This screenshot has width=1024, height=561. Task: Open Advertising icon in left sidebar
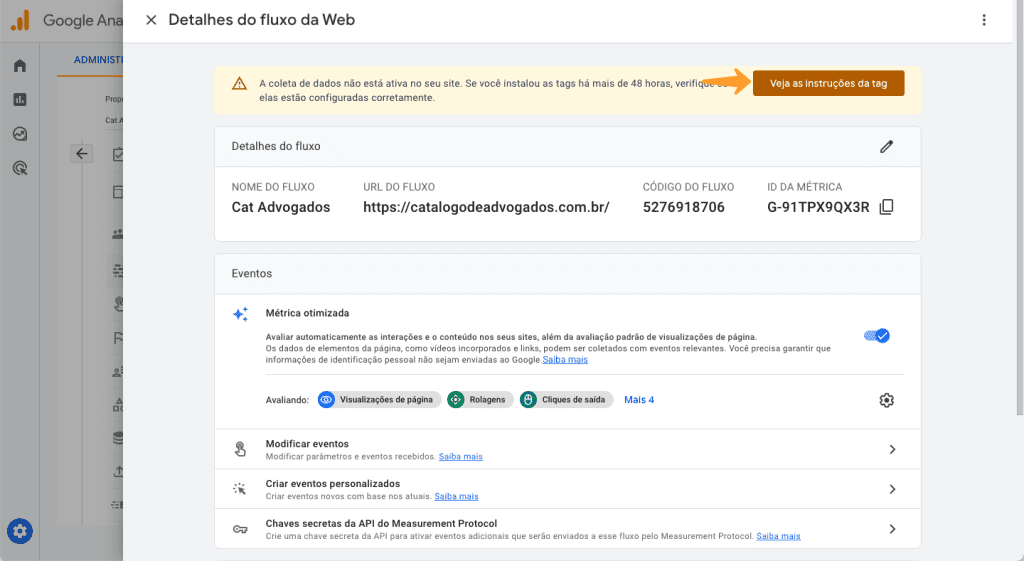point(20,168)
